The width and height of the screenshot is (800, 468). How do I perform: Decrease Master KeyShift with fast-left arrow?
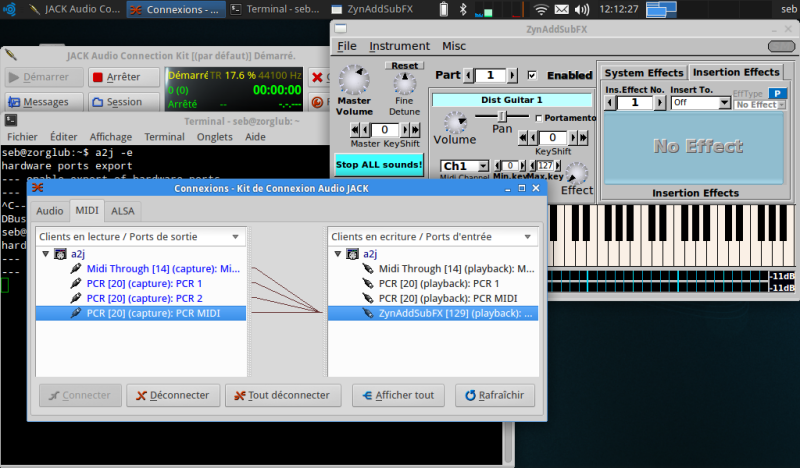(x=355, y=130)
